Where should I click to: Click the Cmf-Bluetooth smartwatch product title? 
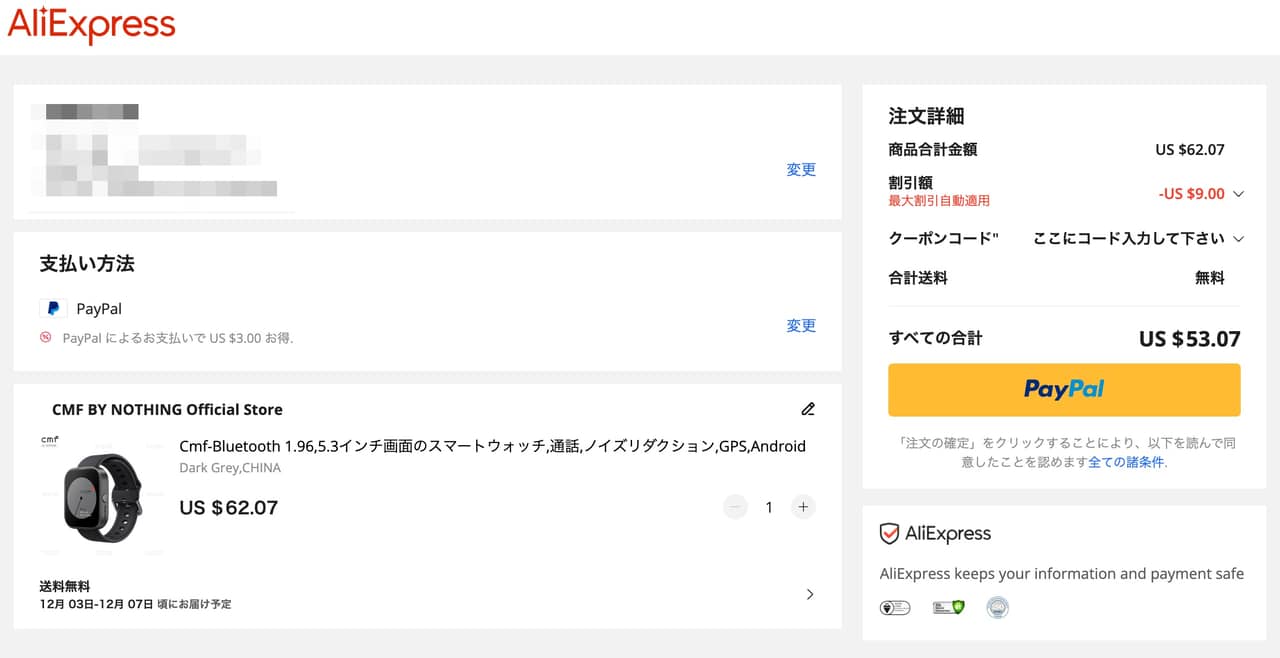(x=492, y=446)
